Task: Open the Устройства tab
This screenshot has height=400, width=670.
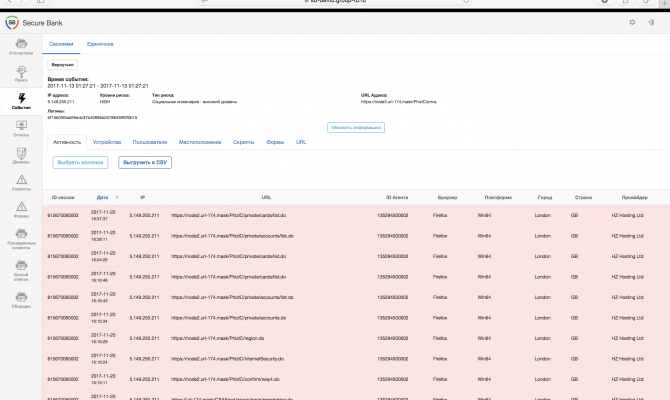Action: 107,142
